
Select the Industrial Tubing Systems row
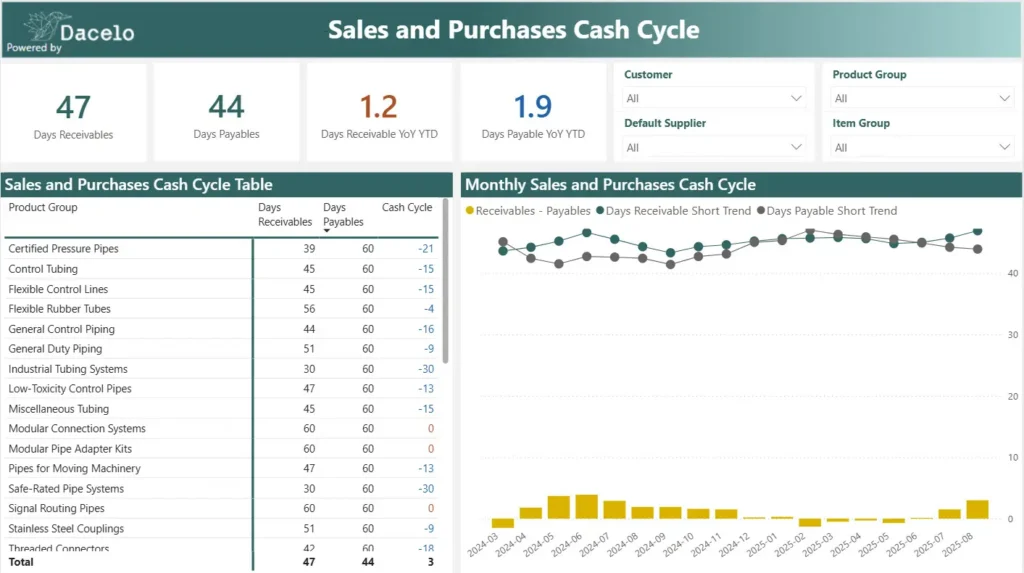tap(68, 369)
